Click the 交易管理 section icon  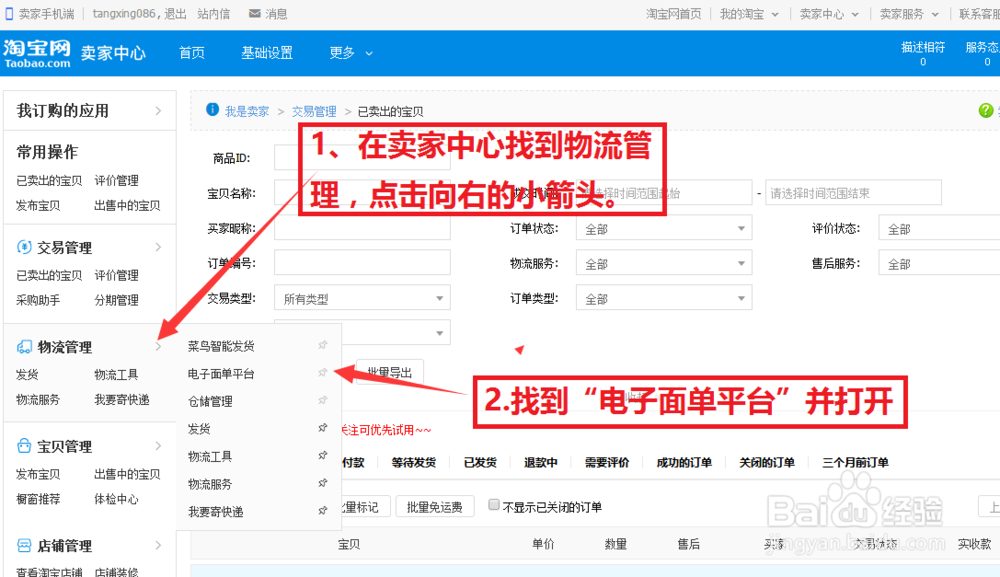[24, 247]
